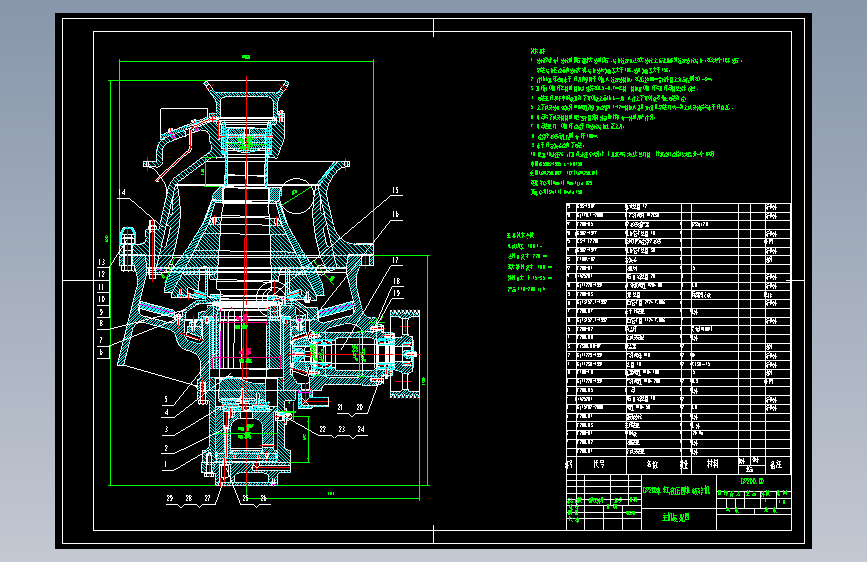This screenshot has height=562, width=867.
Task: Select part balloon number 22
Action: click(323, 429)
